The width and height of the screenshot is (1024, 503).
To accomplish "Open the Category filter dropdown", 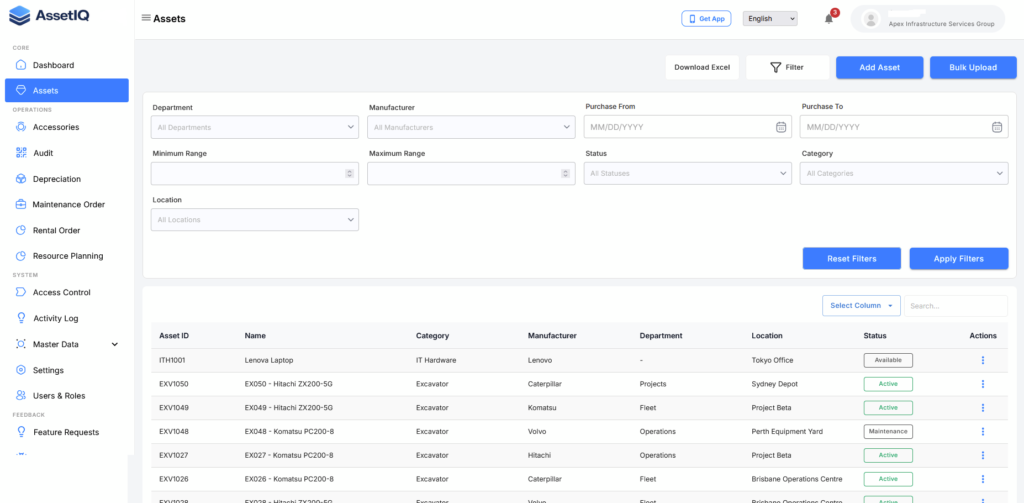I will coord(904,174).
